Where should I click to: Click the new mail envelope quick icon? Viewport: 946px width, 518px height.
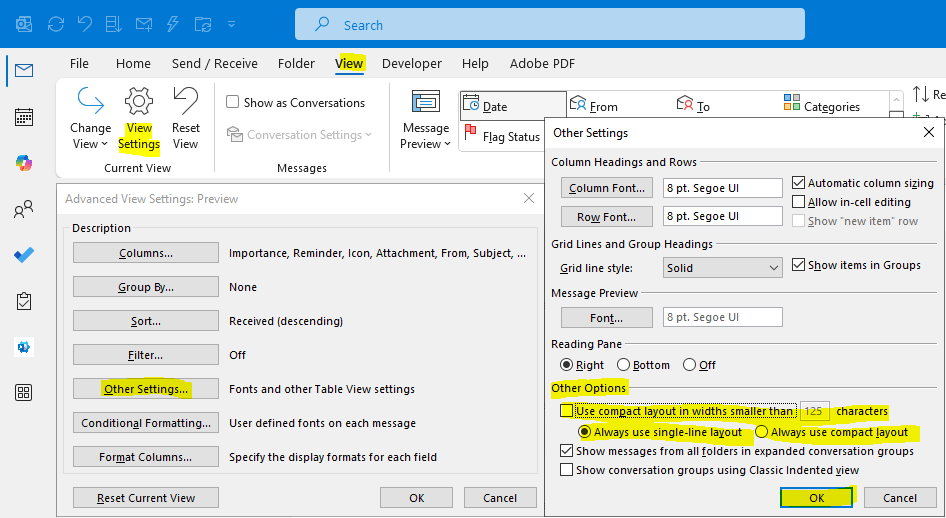pyautogui.click(x=144, y=24)
